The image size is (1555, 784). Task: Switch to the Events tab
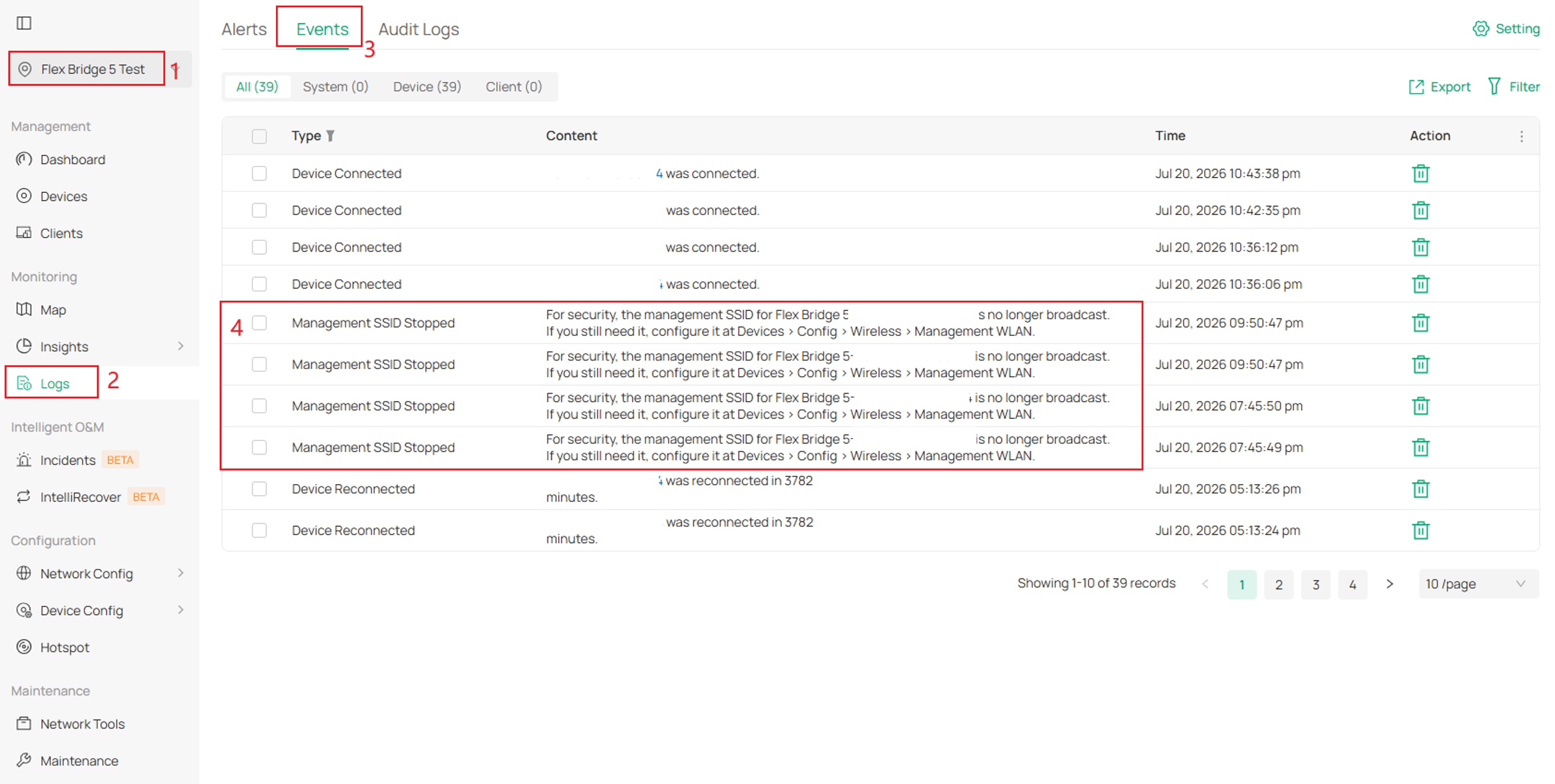[x=322, y=29]
